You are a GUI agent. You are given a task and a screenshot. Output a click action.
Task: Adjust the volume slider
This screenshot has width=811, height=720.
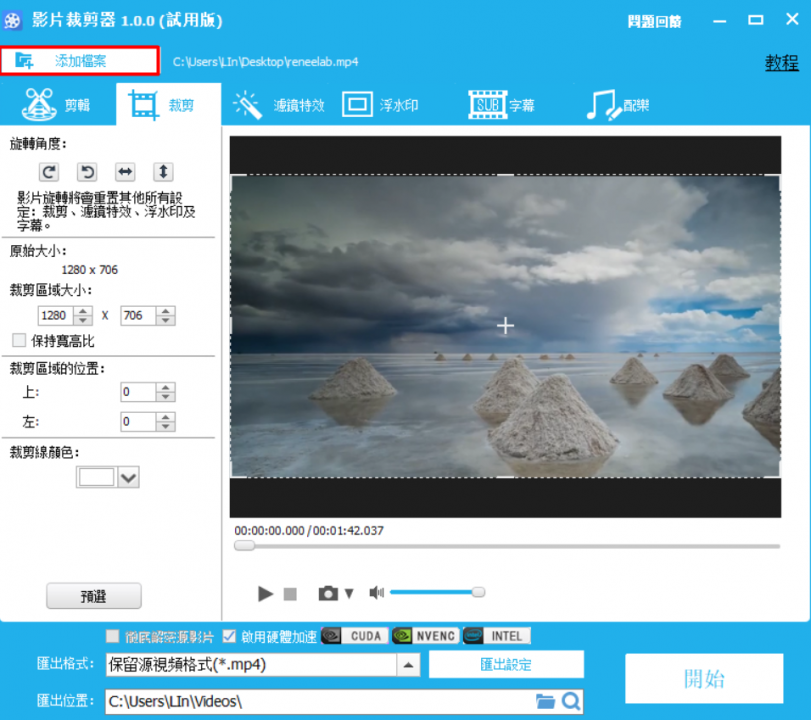tap(437, 592)
